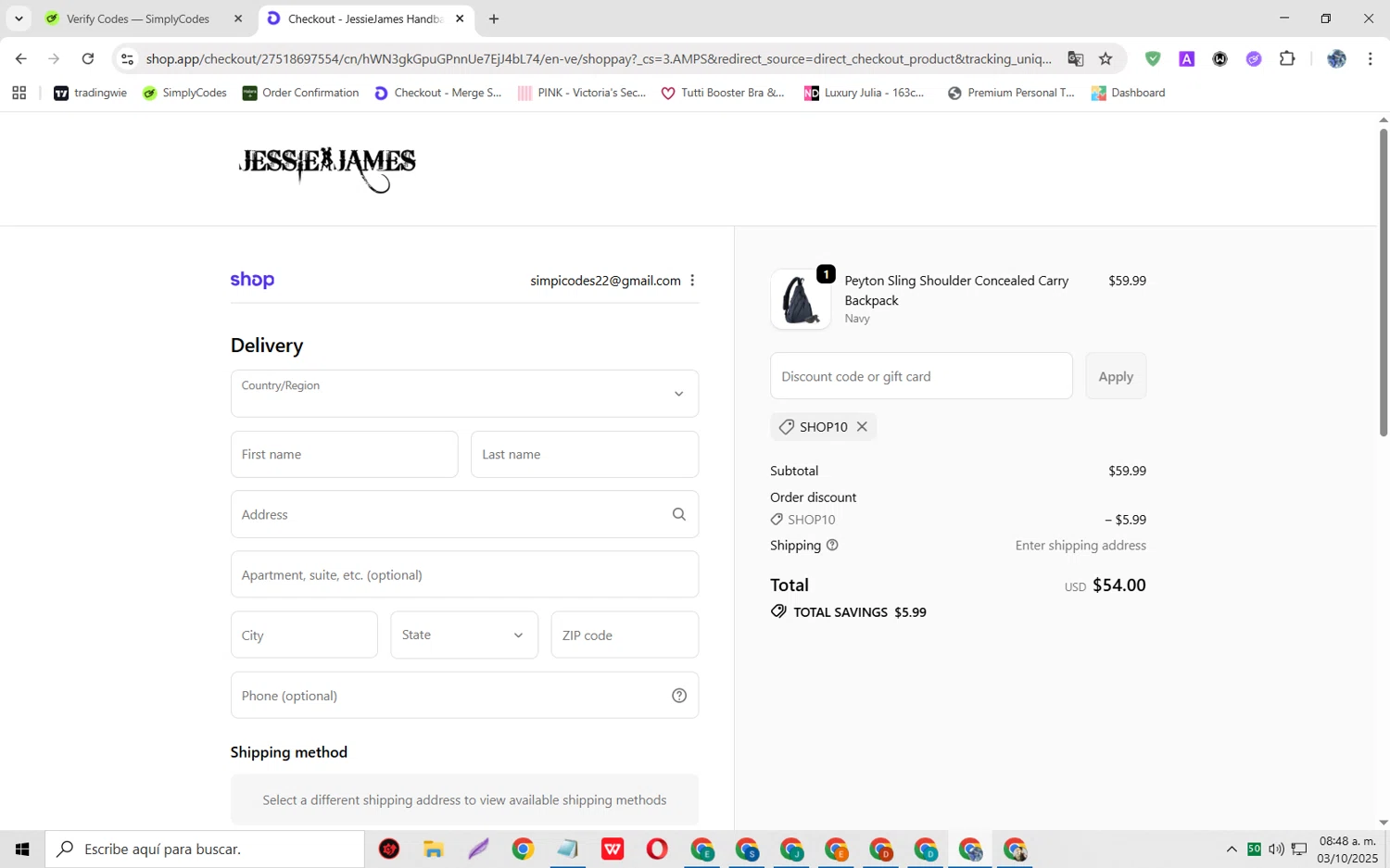1390x868 pixels.
Task: Click the translate page icon
Action: 1075,58
